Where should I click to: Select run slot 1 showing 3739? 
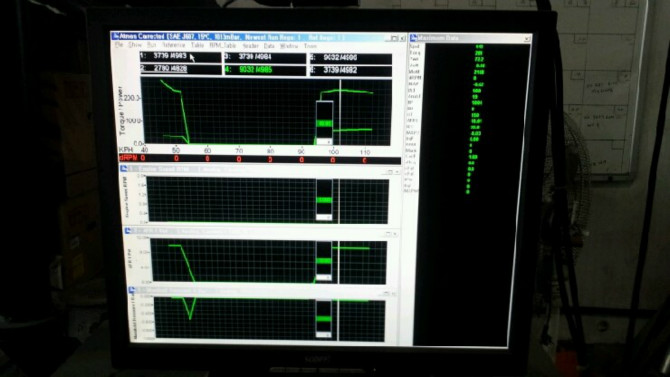click(180, 56)
